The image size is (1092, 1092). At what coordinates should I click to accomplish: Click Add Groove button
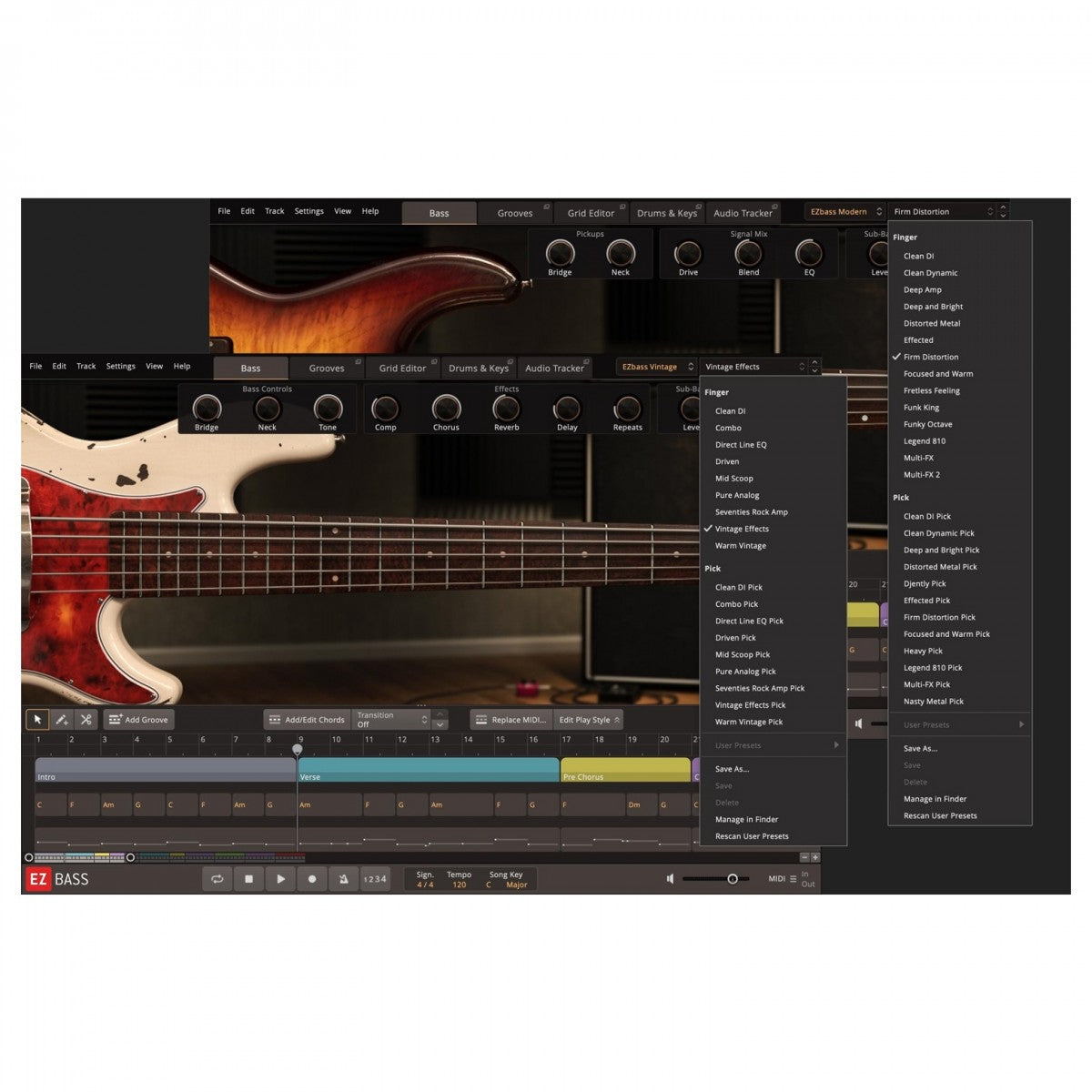pyautogui.click(x=138, y=719)
